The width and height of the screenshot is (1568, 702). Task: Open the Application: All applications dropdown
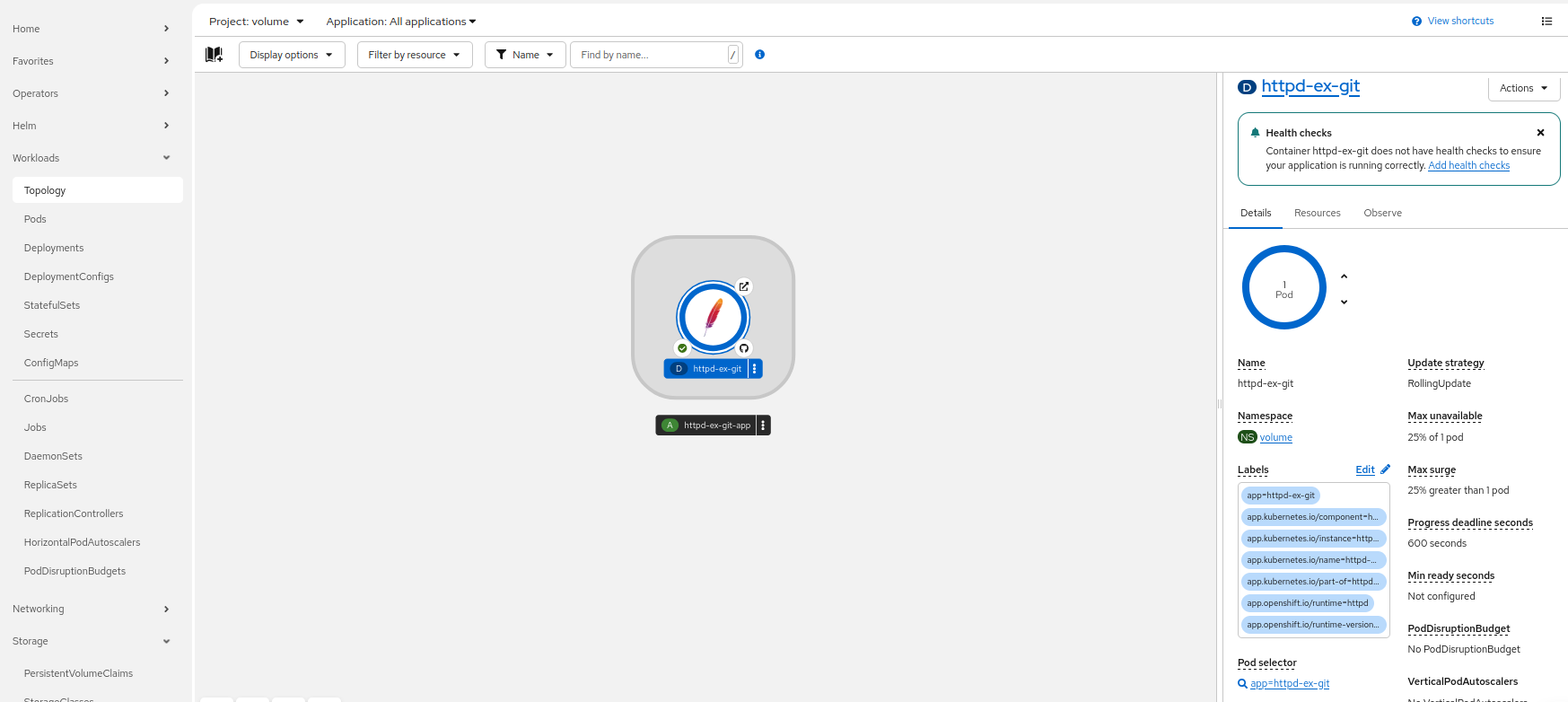[401, 22]
